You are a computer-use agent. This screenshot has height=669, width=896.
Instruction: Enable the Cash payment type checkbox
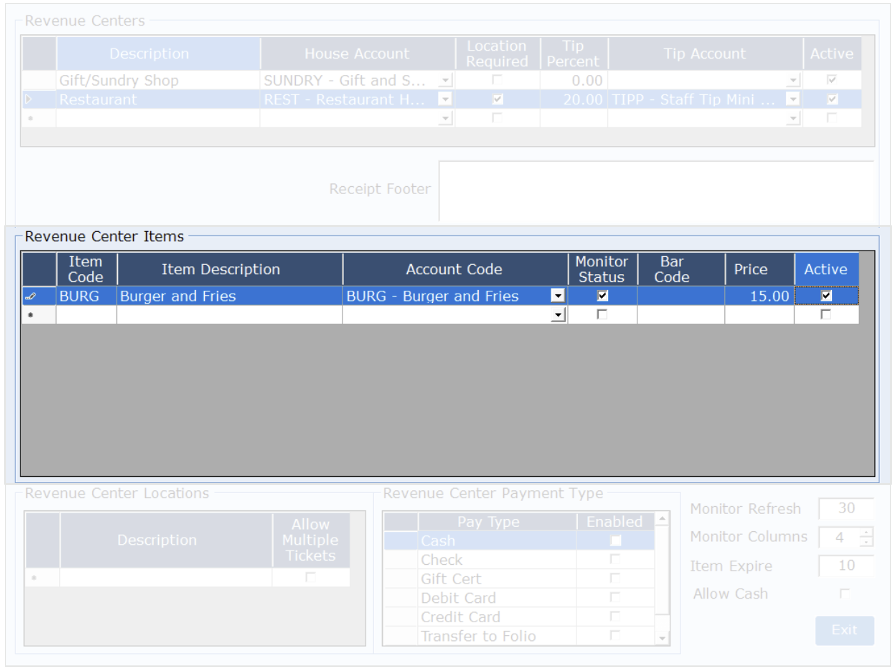(616, 541)
